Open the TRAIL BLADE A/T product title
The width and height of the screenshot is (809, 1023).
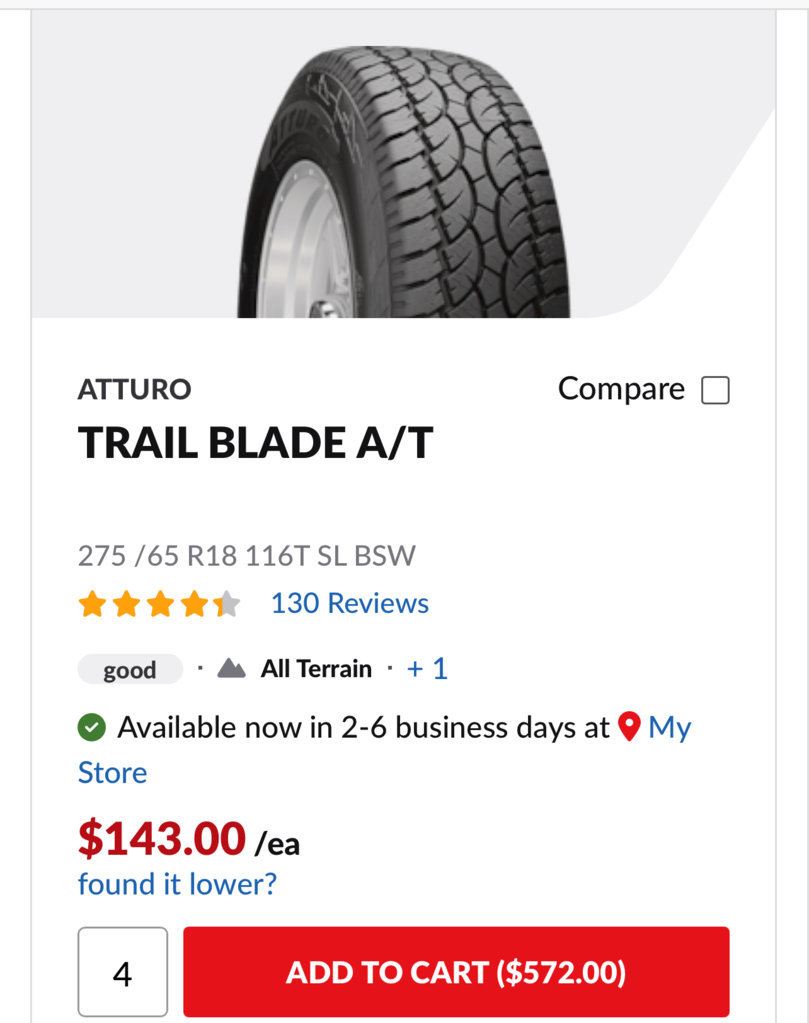pyautogui.click(x=256, y=443)
